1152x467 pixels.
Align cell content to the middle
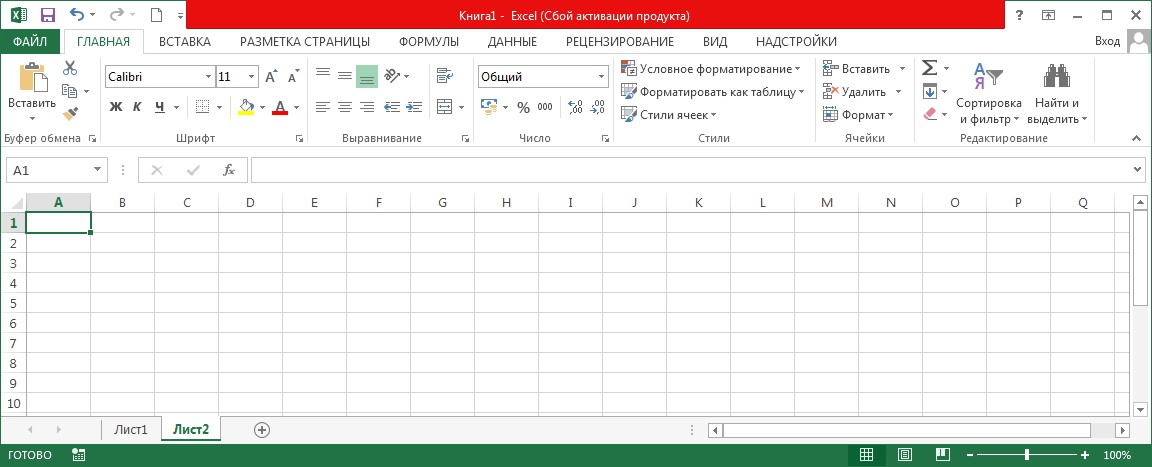tap(345, 76)
